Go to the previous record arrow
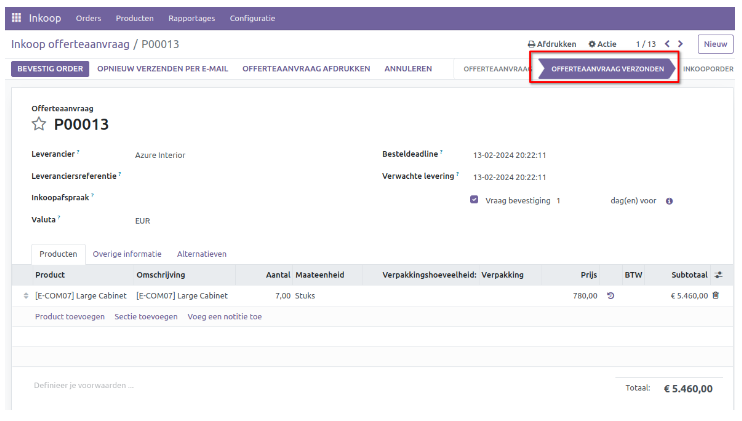This screenshot has width=742, height=421. click(667, 44)
